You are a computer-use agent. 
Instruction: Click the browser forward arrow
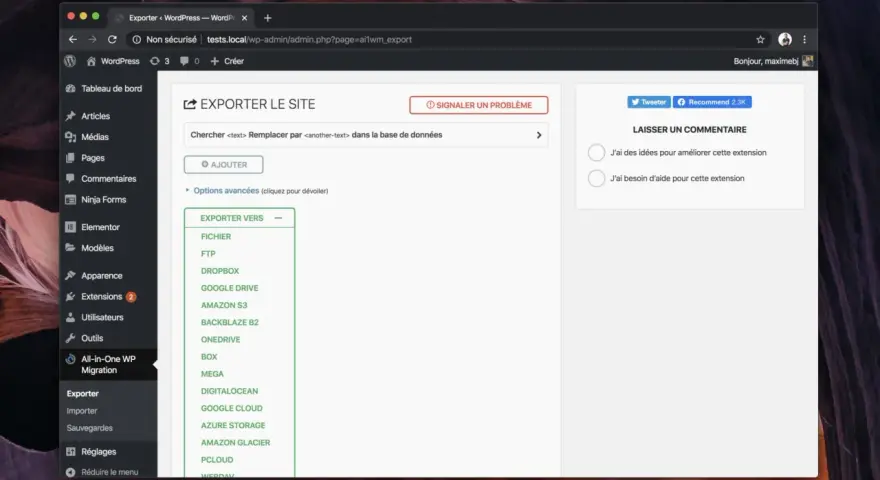point(93,39)
